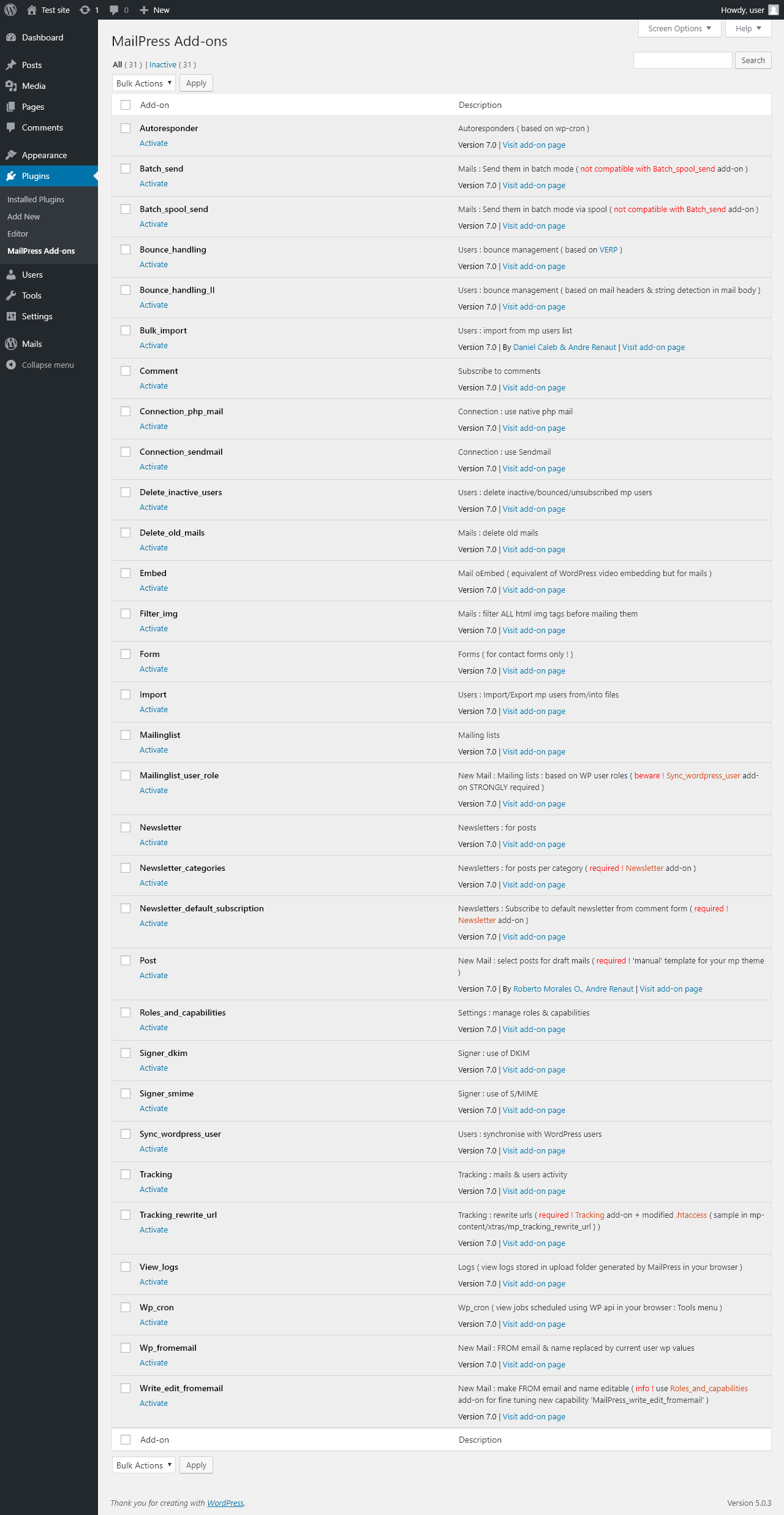
Task: Click the Collapse menu arrow icon
Action: (11, 365)
